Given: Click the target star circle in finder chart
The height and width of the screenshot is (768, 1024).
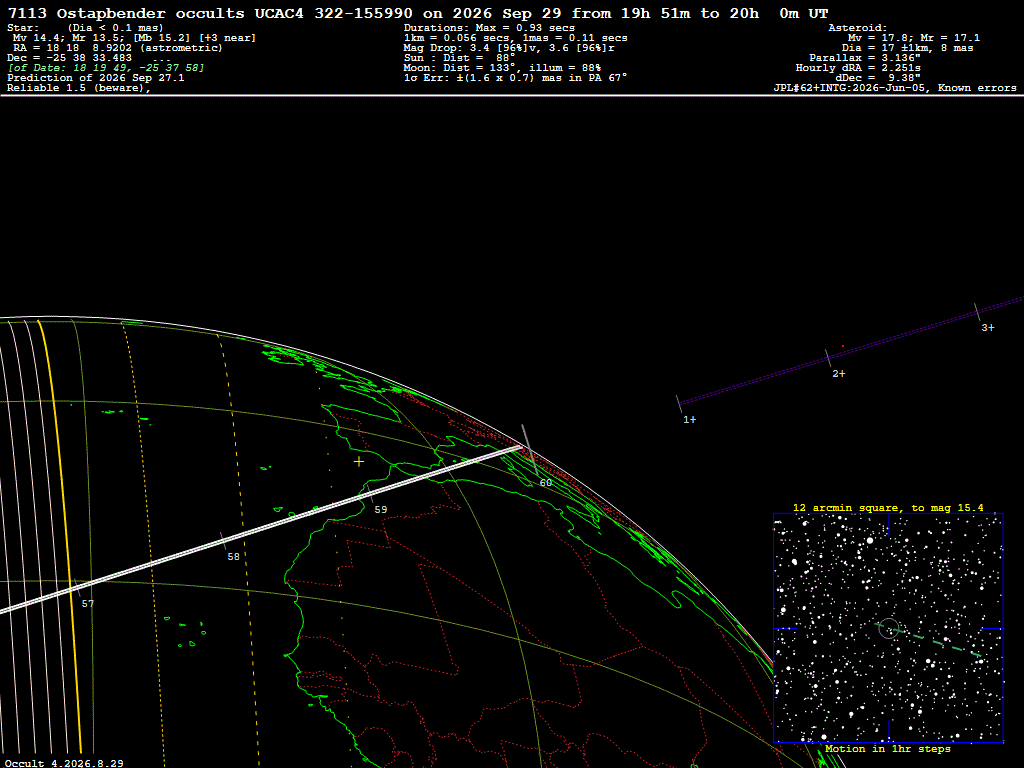Looking at the screenshot, I should click(889, 629).
